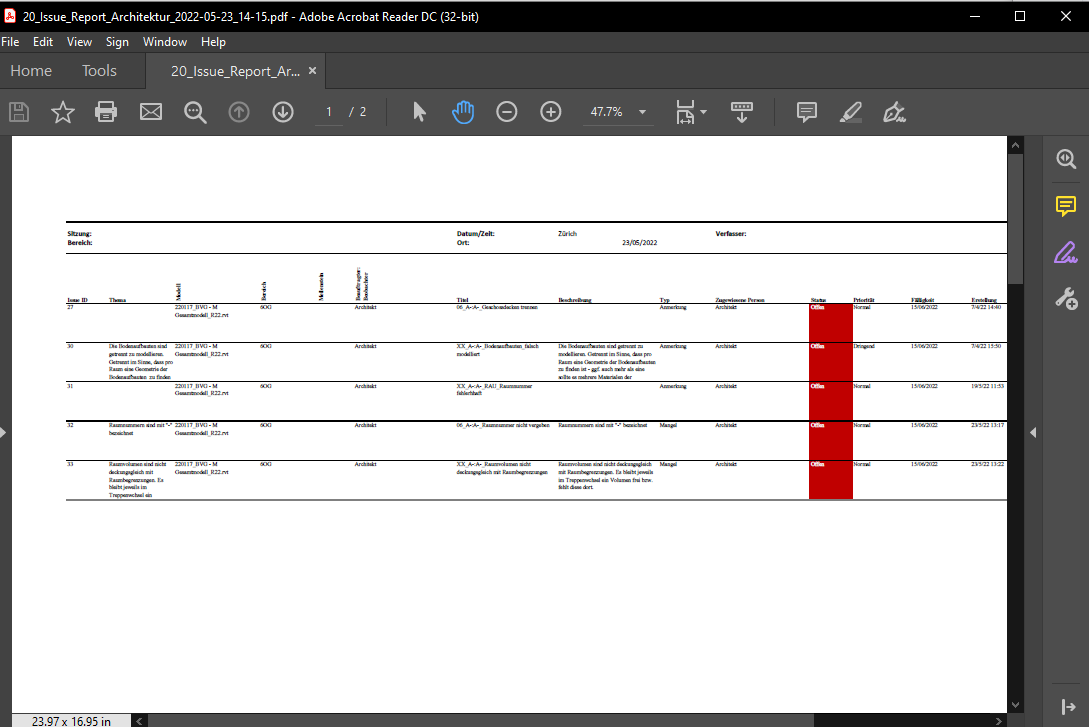Choose the Selection arrow tool
Viewport: 1089px width, 727px height.
(419, 112)
